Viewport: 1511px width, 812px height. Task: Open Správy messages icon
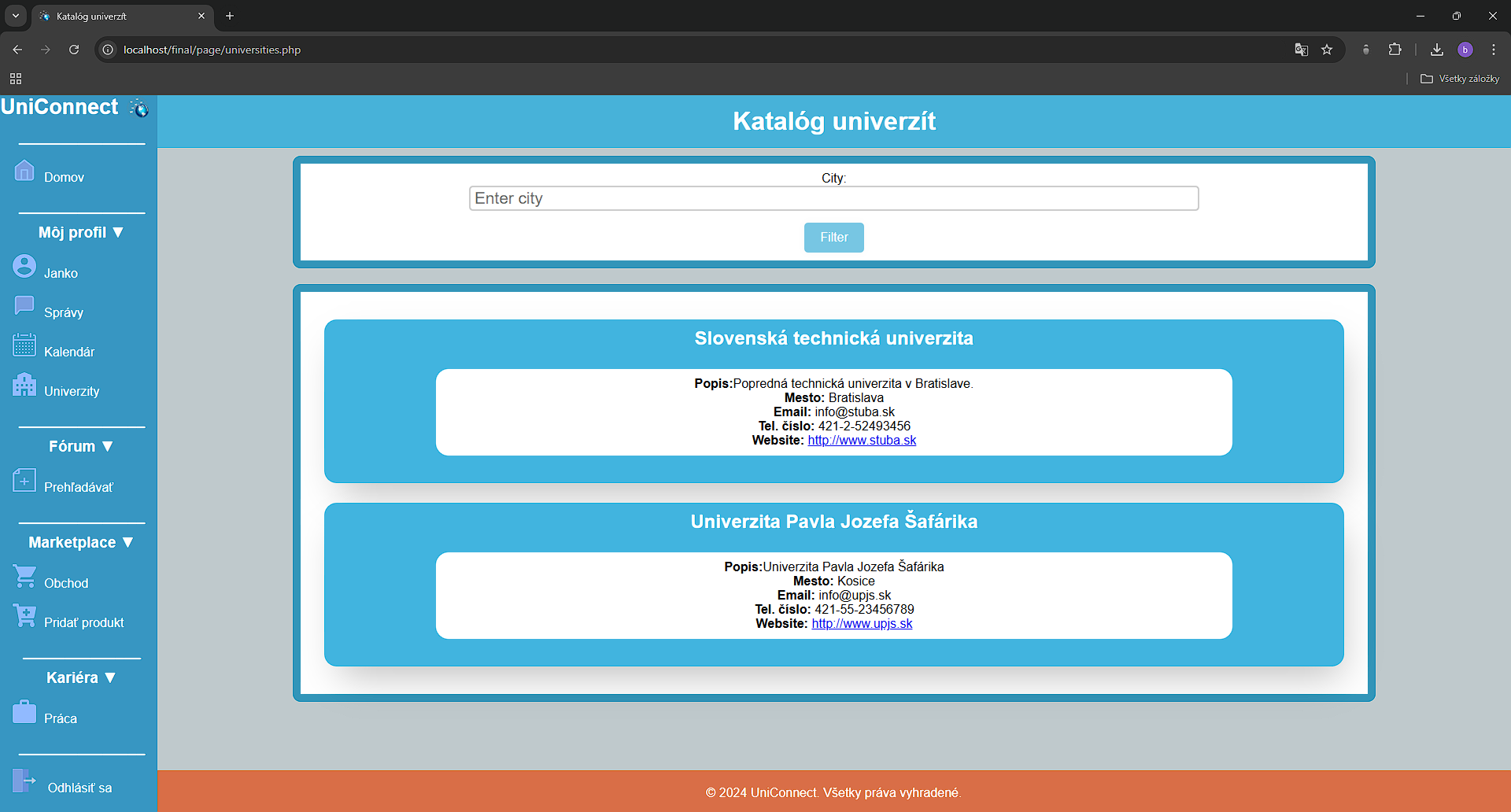coord(24,305)
